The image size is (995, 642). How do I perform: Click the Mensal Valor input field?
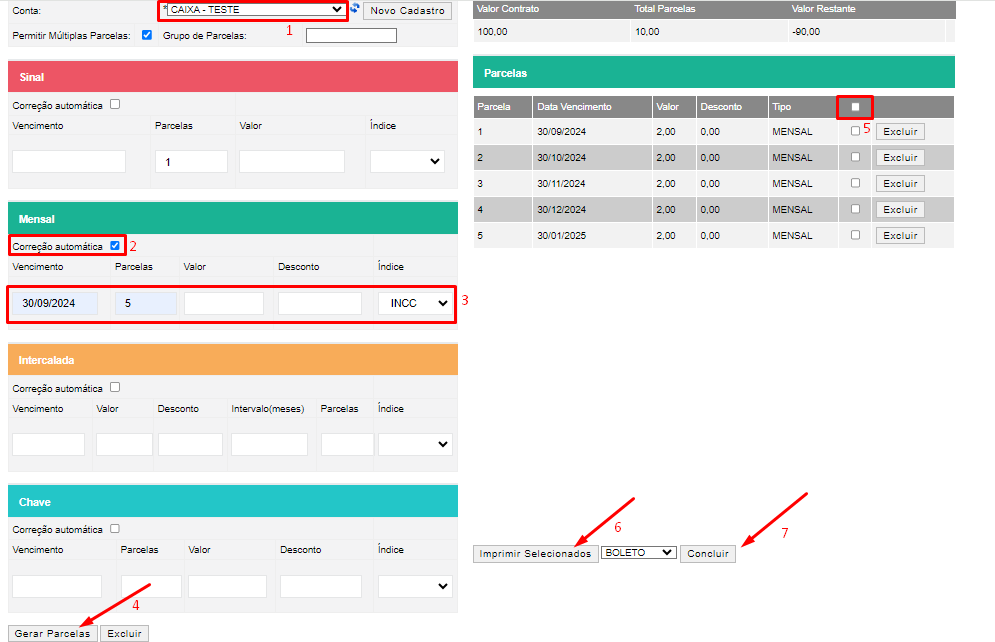pos(224,304)
